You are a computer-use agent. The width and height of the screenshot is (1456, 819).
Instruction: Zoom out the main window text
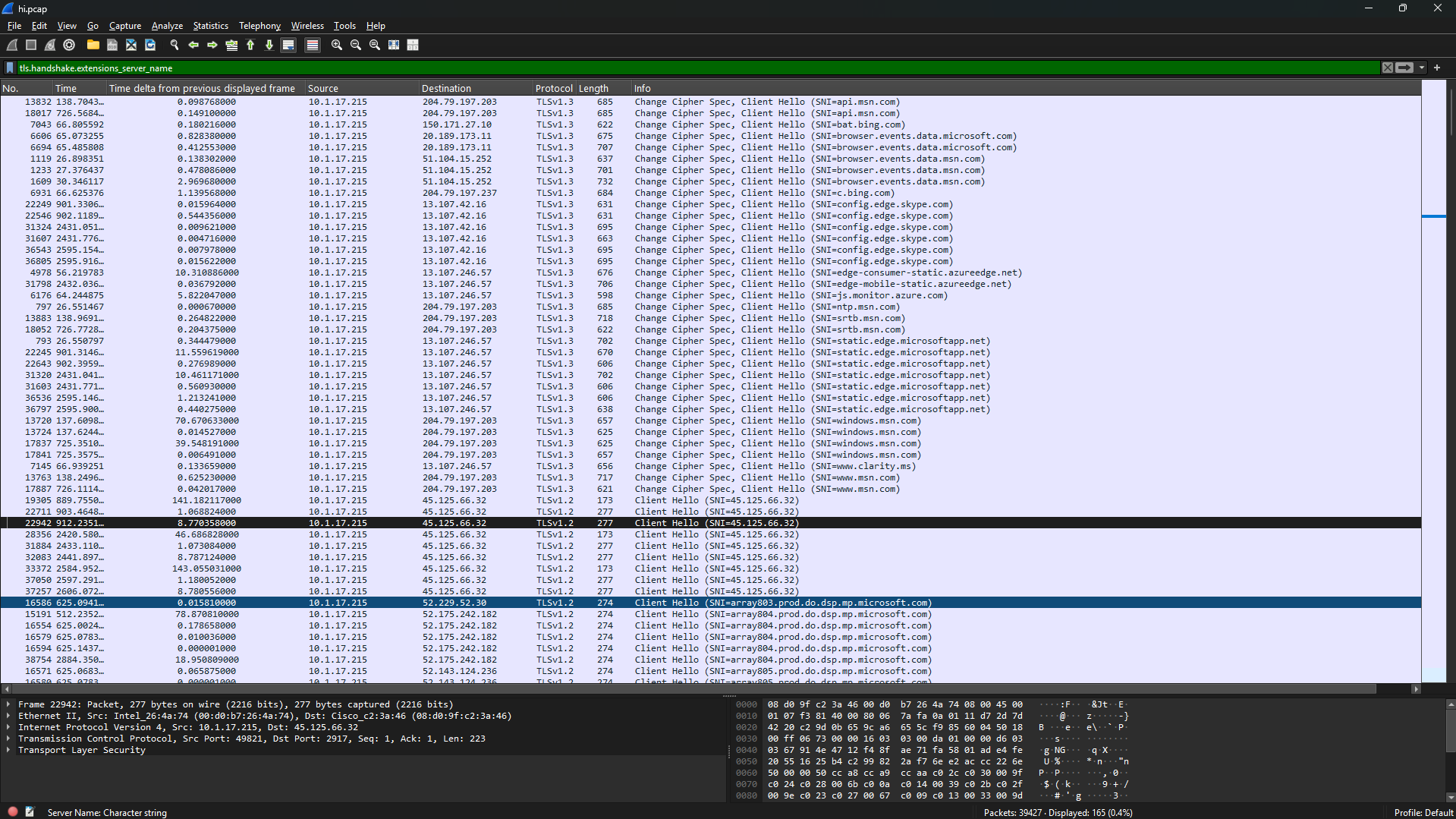click(356, 46)
